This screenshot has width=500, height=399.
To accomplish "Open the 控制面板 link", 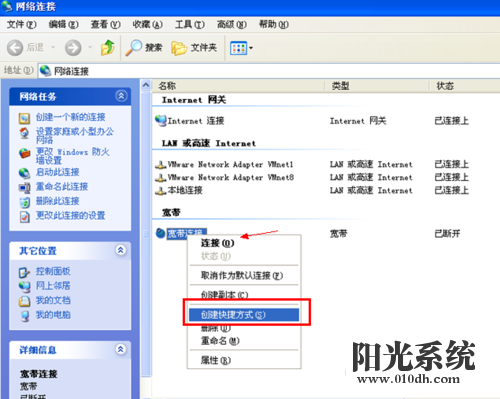I will click(x=53, y=271).
